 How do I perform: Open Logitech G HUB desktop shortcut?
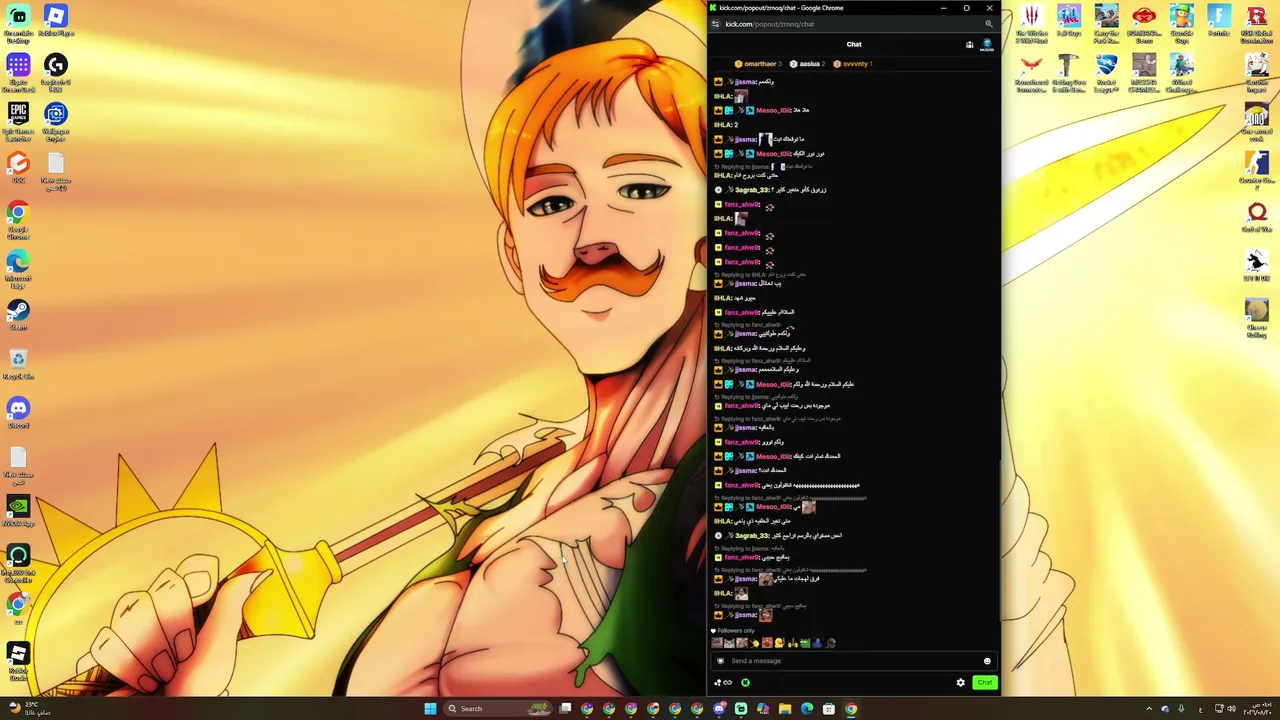(56, 74)
